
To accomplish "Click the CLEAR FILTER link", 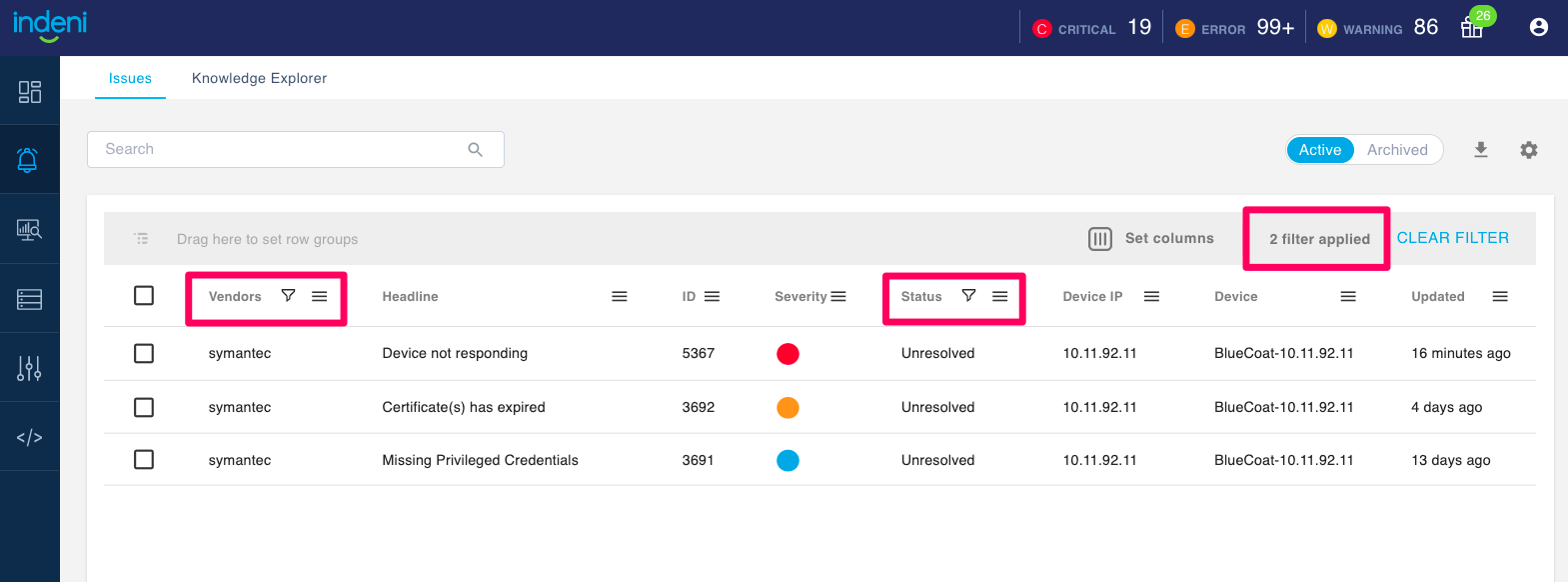I will click(x=1452, y=238).
